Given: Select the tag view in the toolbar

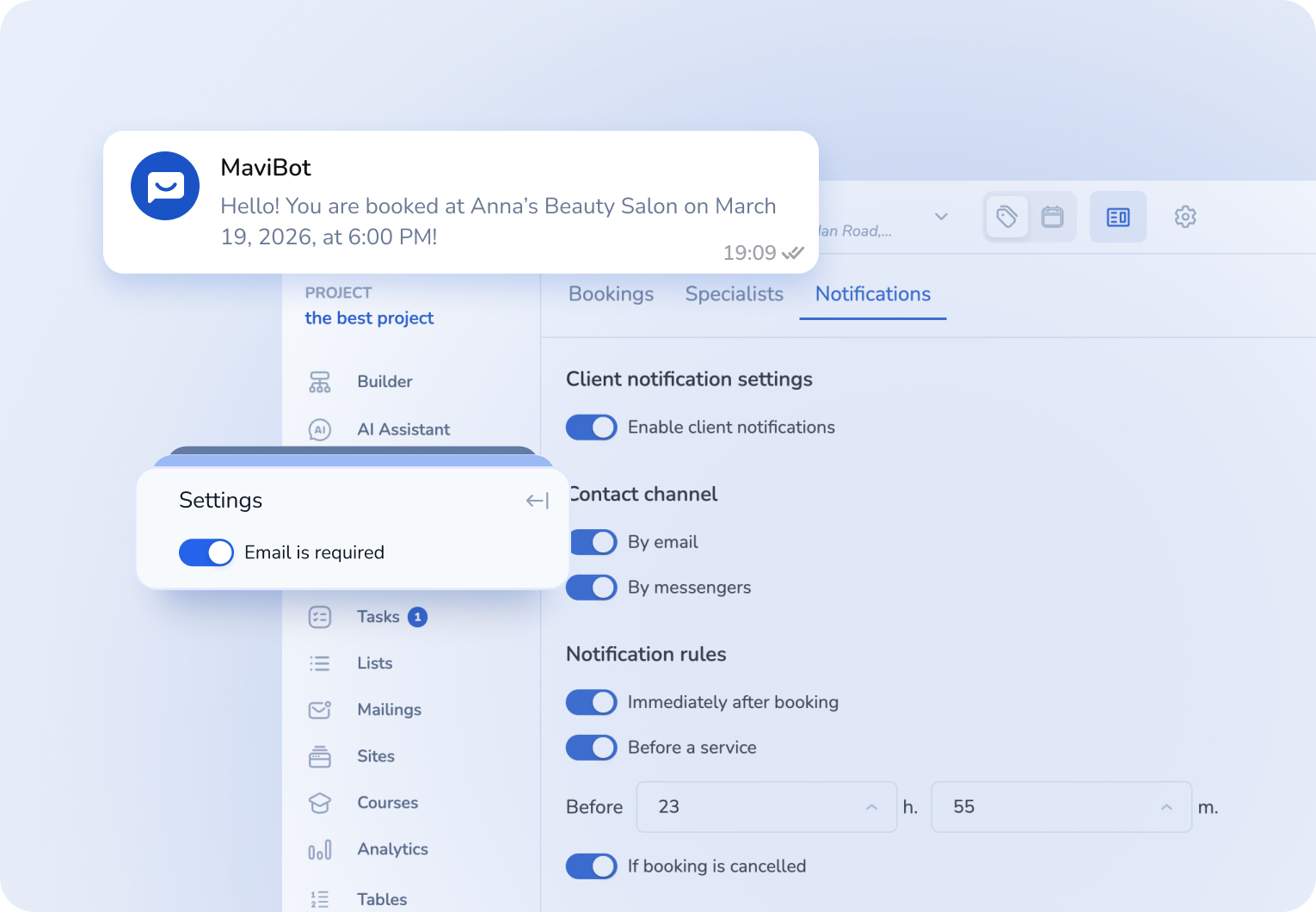Looking at the screenshot, I should (1006, 217).
